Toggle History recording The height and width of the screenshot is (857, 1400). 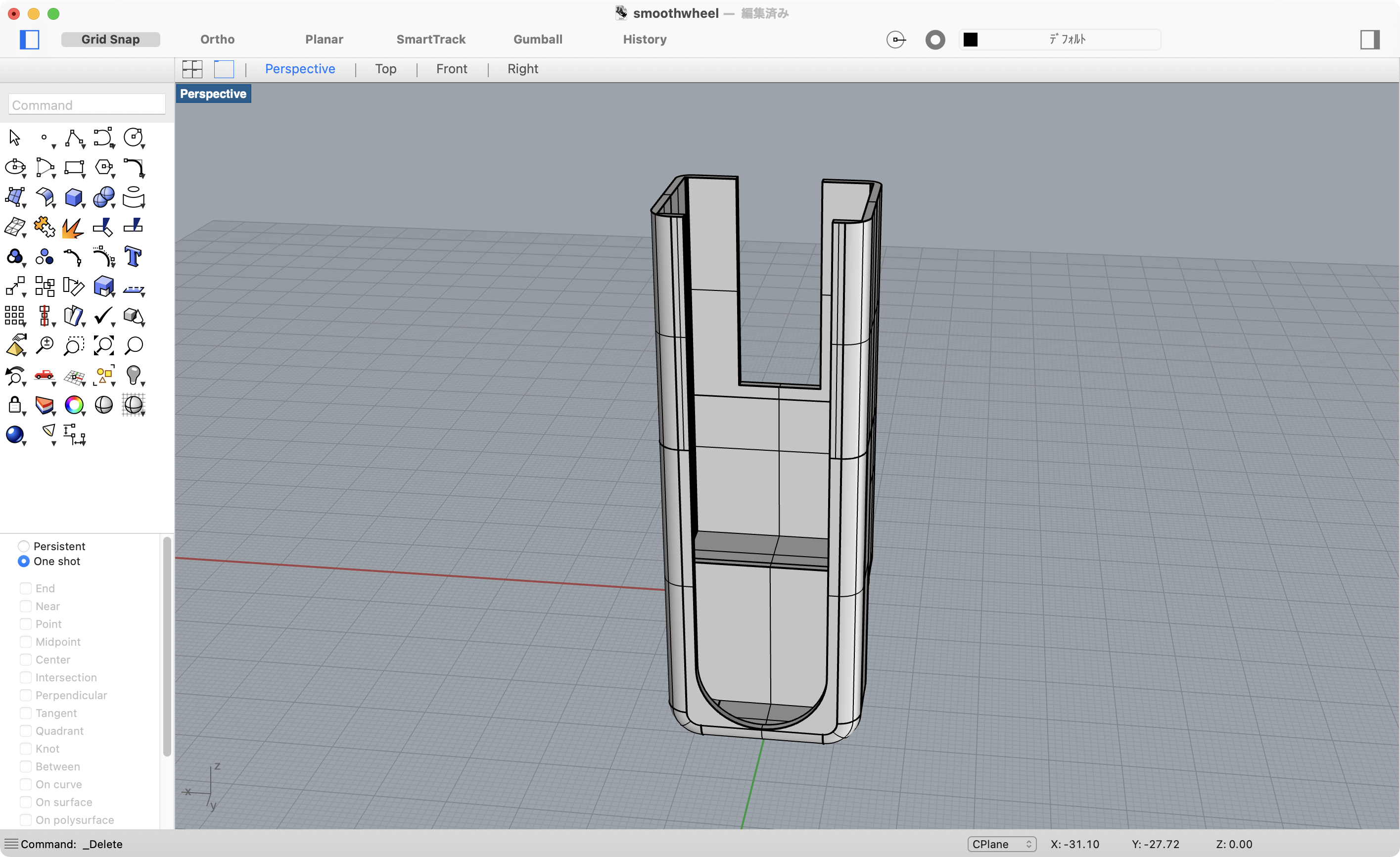pyautogui.click(x=644, y=39)
